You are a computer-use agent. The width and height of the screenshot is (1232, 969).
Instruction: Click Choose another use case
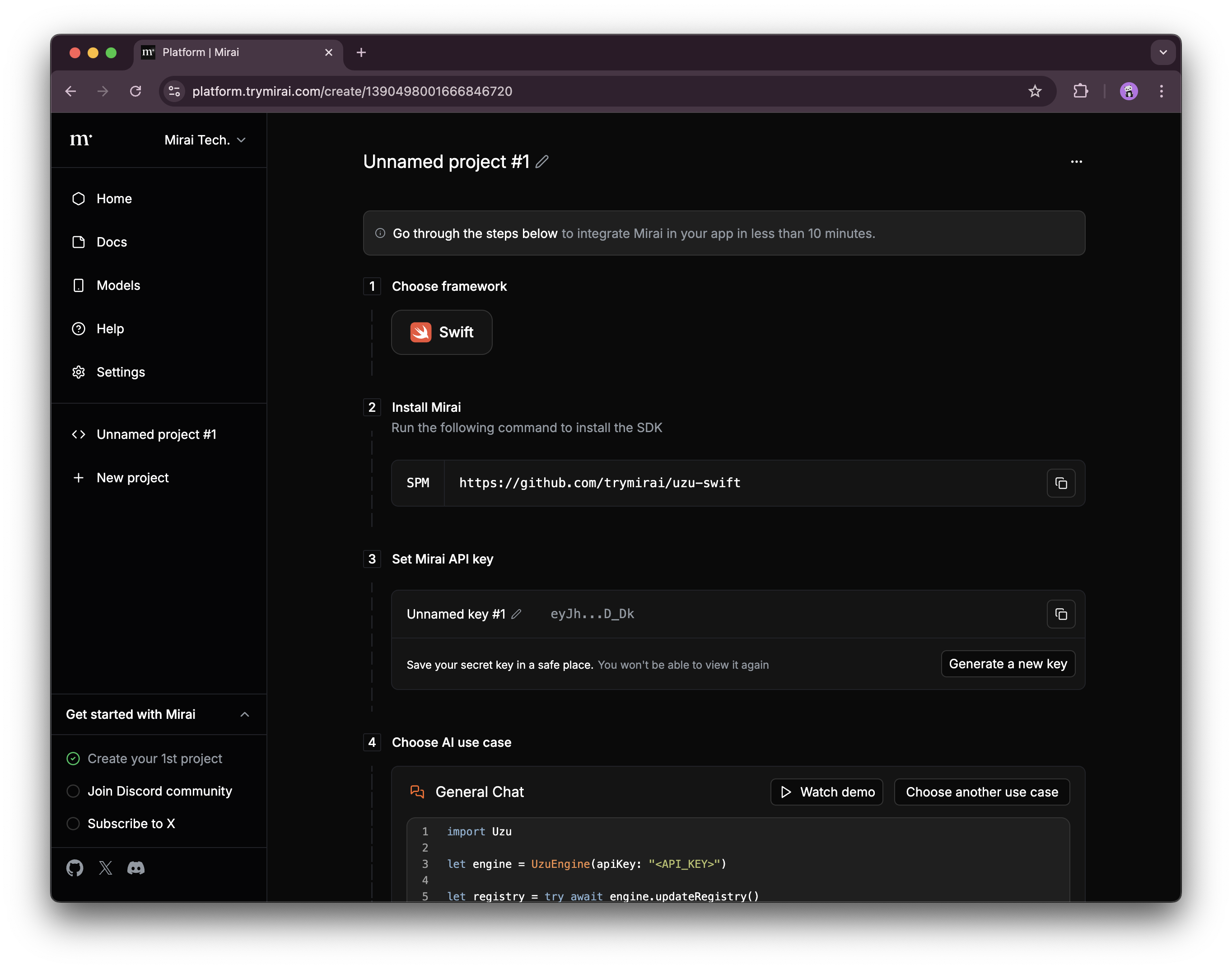tap(982, 792)
